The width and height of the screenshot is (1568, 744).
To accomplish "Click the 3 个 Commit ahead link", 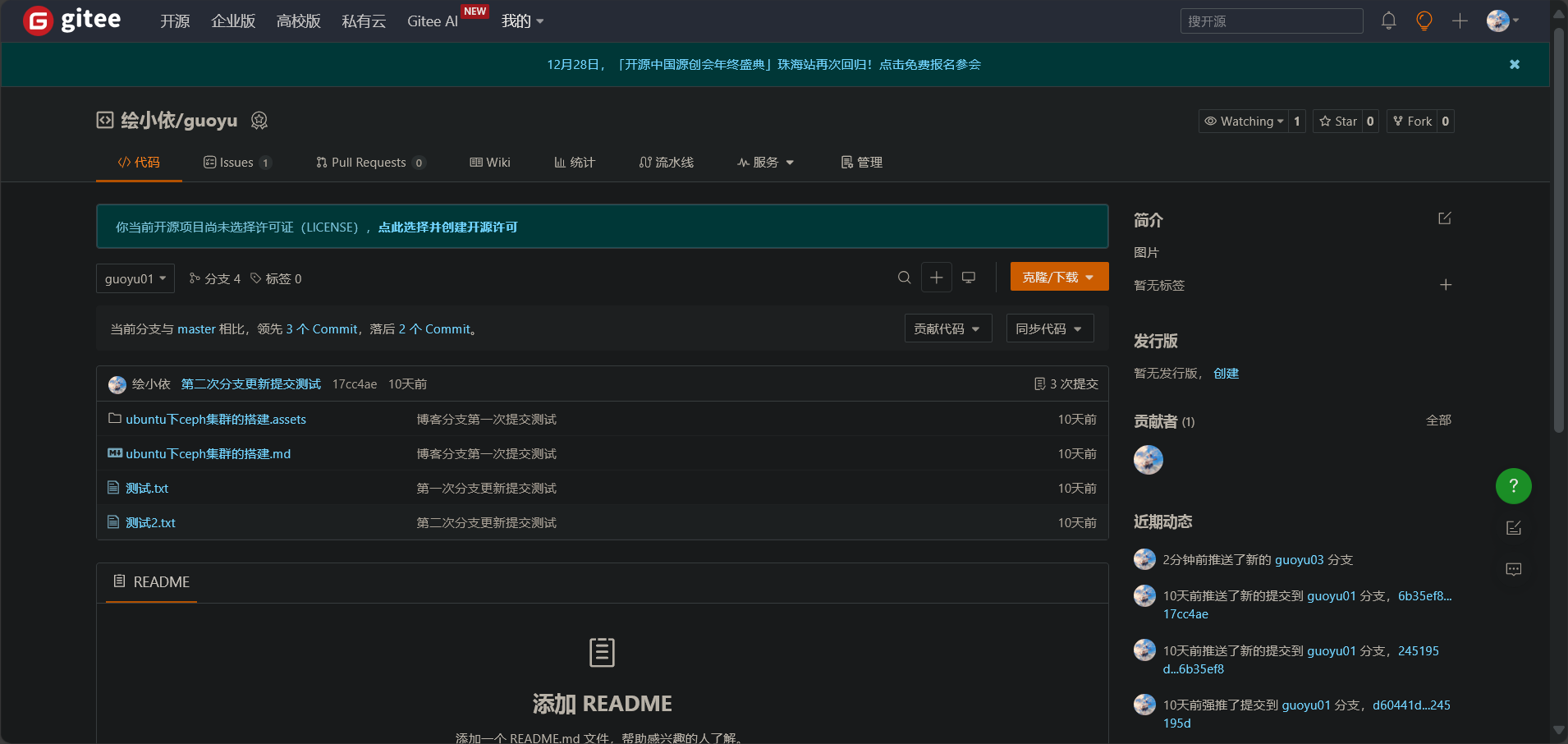I will (322, 328).
